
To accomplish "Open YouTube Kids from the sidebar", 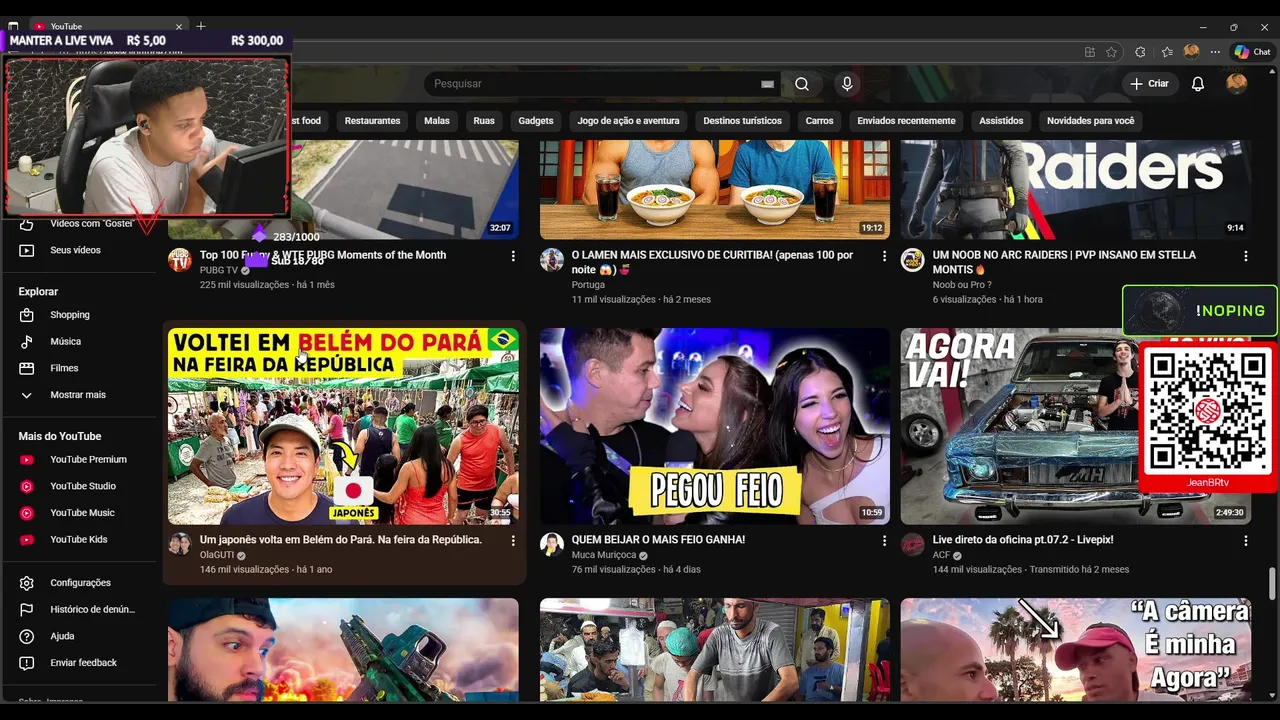I will tap(78, 540).
